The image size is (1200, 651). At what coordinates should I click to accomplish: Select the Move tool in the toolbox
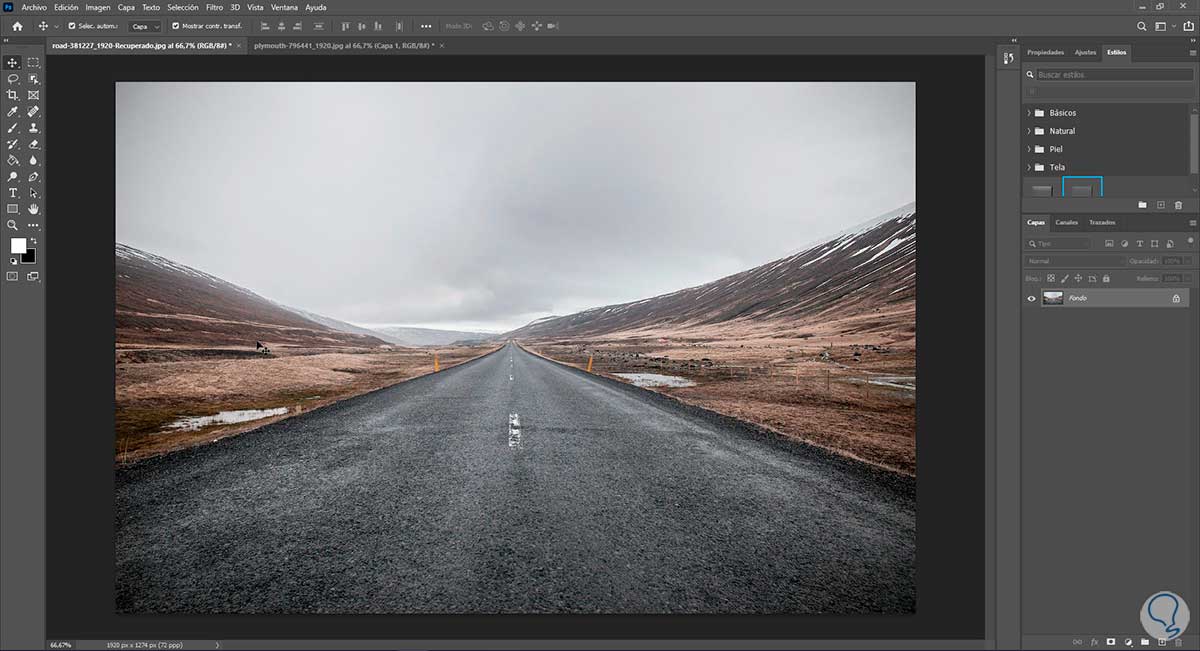(13, 63)
